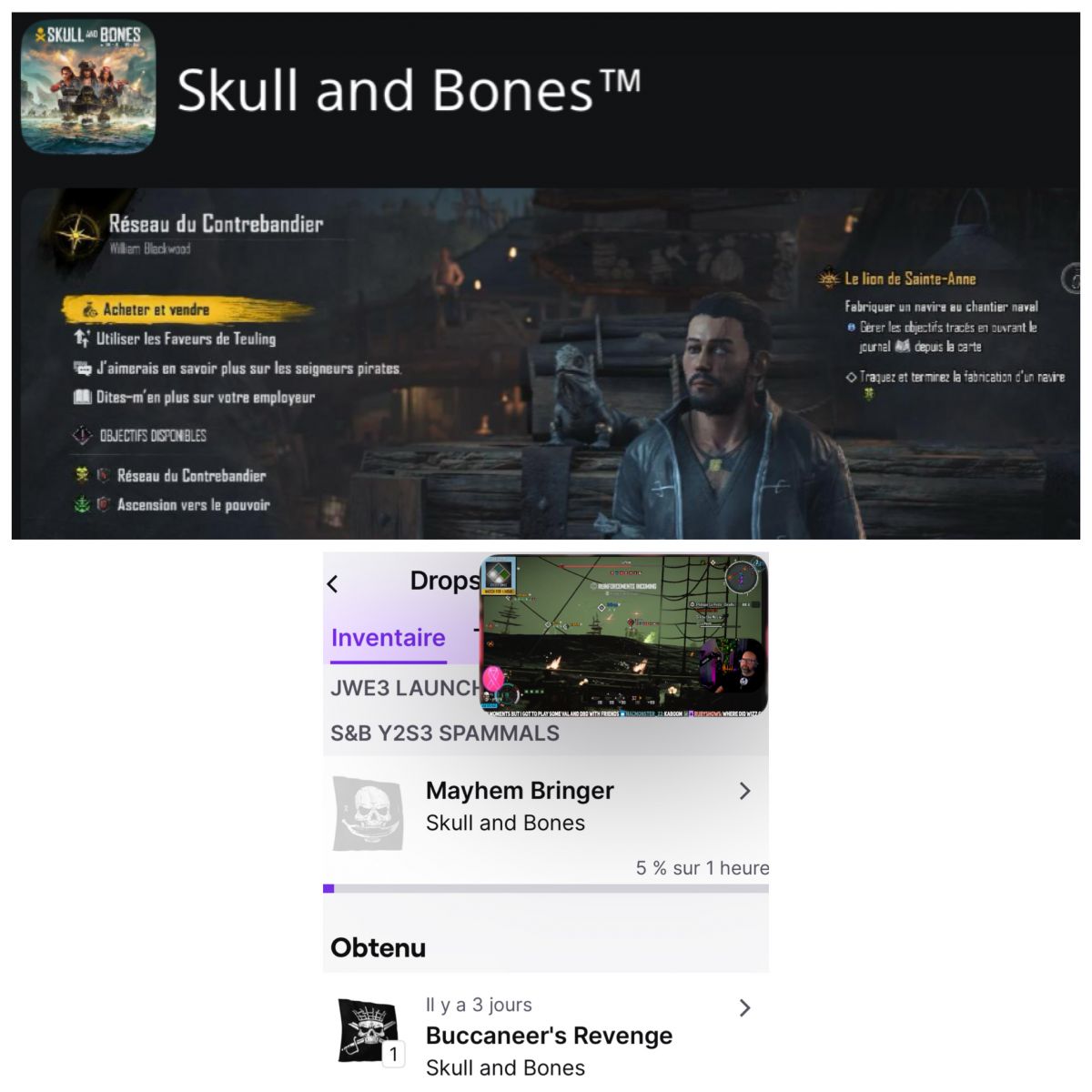Click the Skull and Bones game cover icon
The width and height of the screenshot is (1092, 1092).
88,87
